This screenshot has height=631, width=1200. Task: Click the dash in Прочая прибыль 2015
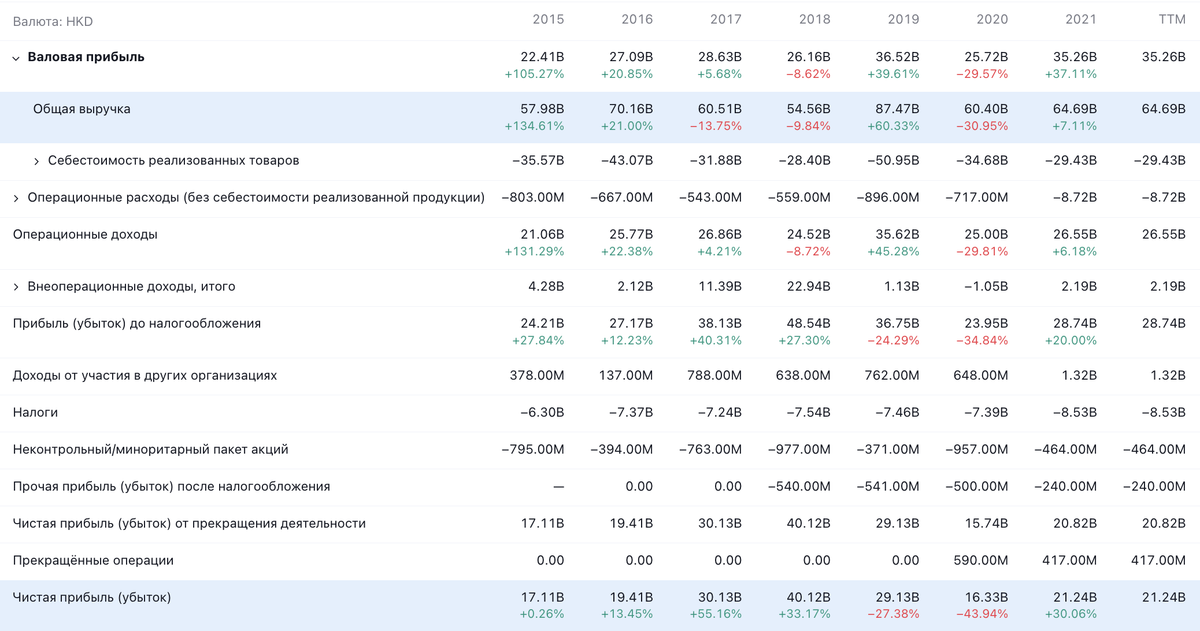tap(559, 487)
